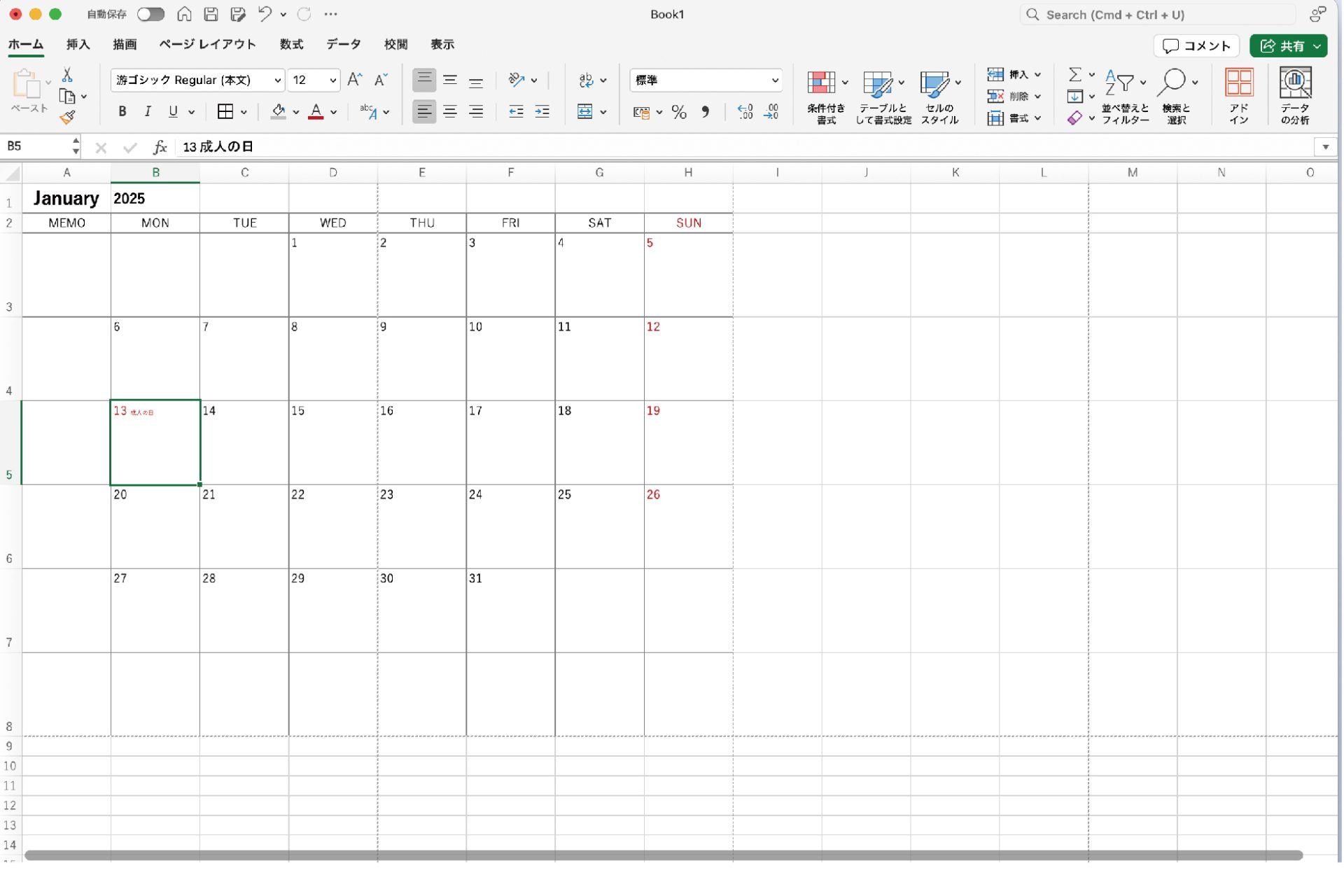Click the percent style icon

coord(678,112)
